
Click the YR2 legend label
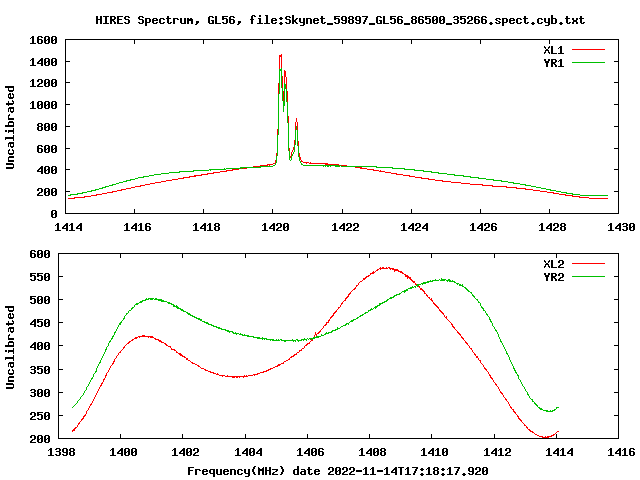(x=553, y=277)
